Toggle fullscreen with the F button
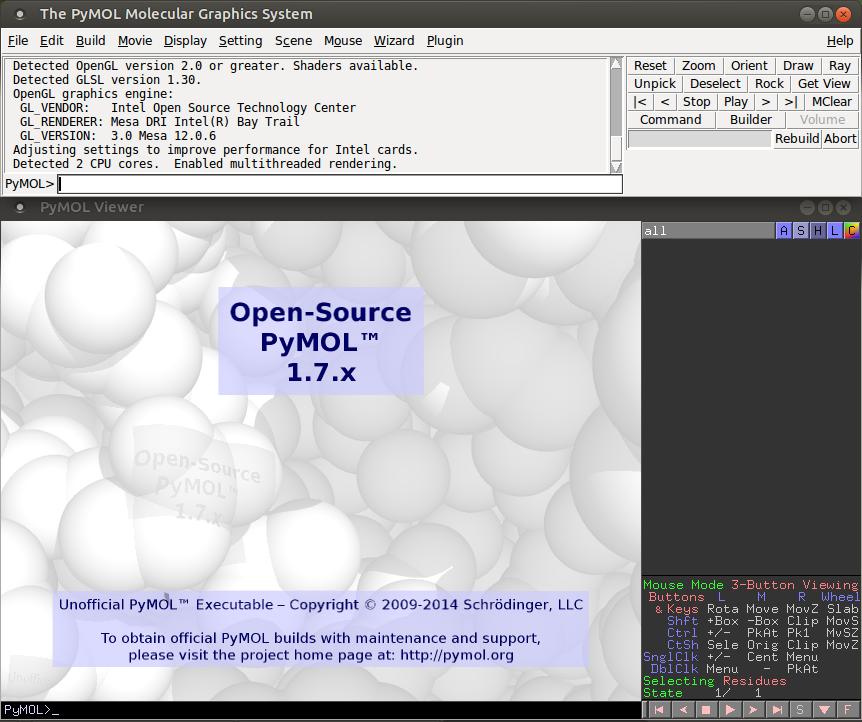Screen dimensions: 862x722 click(x=848, y=710)
